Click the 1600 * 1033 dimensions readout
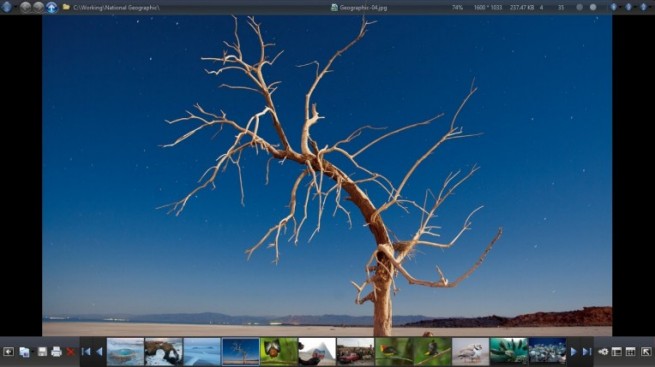The image size is (655, 367). point(487,8)
